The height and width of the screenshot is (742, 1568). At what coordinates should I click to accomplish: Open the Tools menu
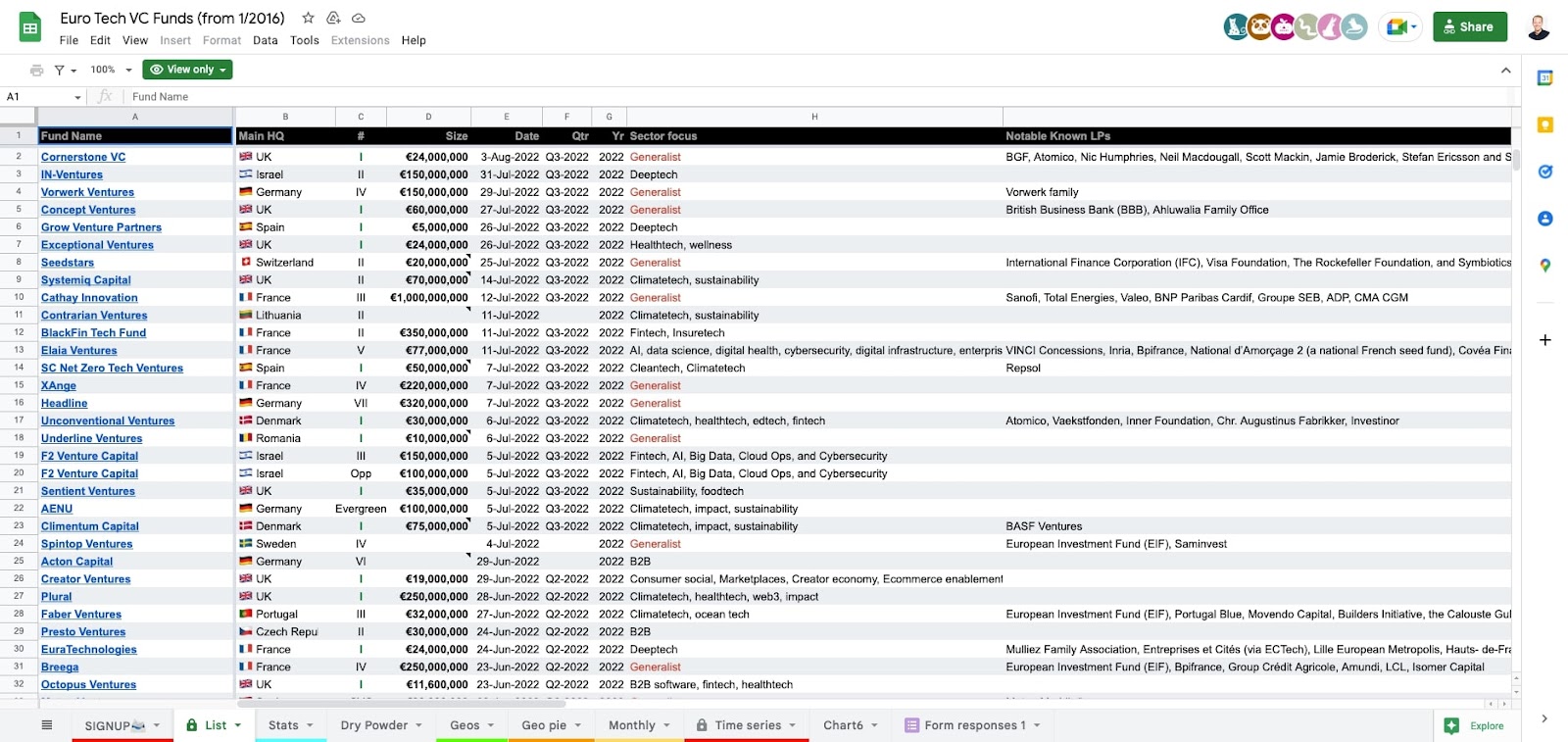[x=305, y=40]
